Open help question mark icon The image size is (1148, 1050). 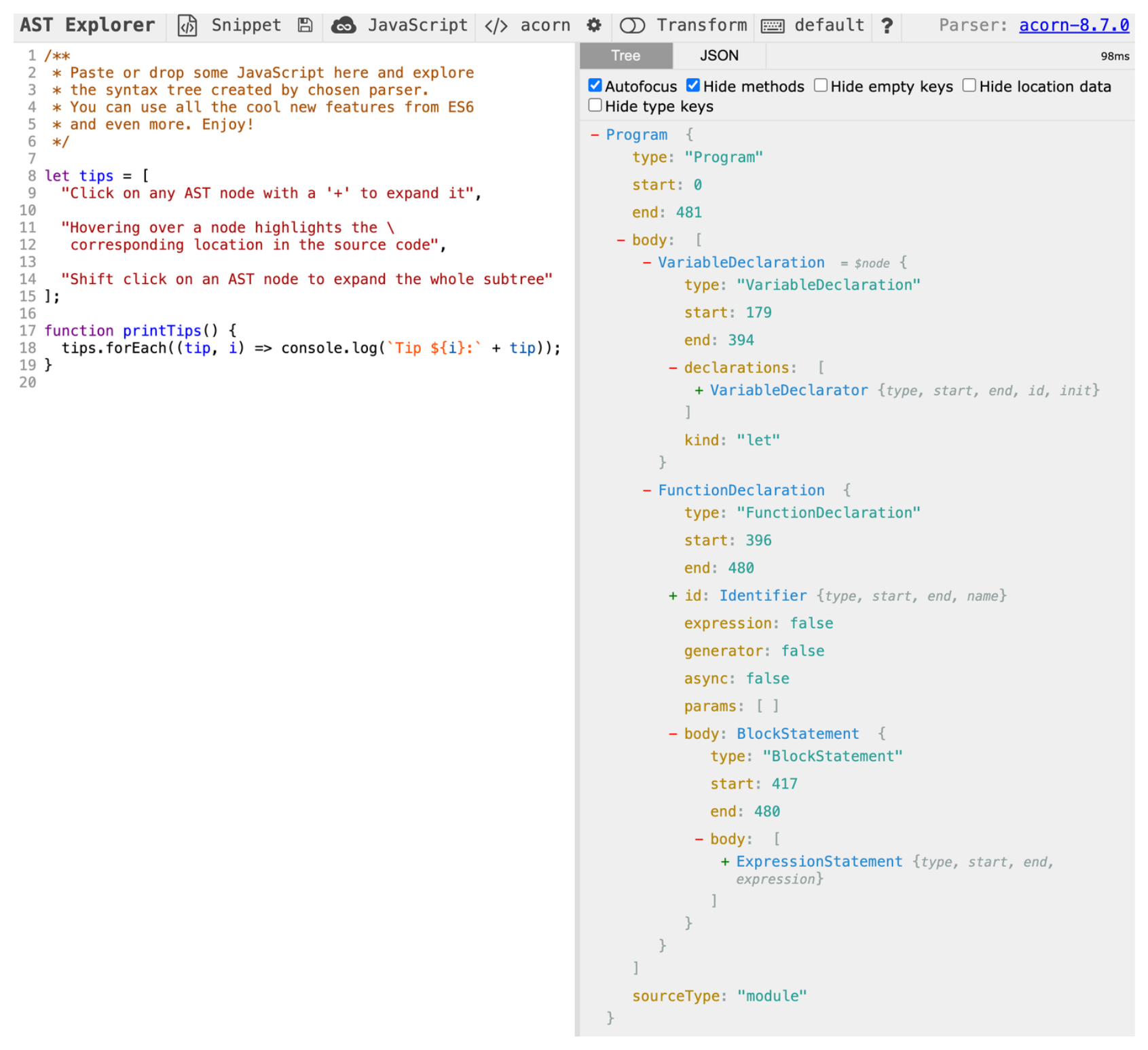tap(887, 26)
